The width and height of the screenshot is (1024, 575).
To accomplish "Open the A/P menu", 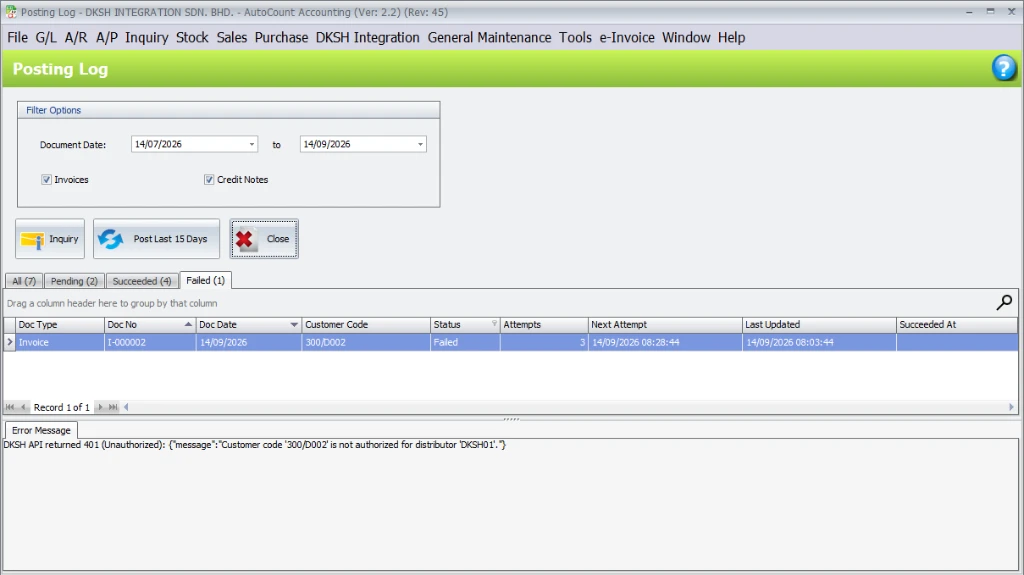I will click(107, 37).
